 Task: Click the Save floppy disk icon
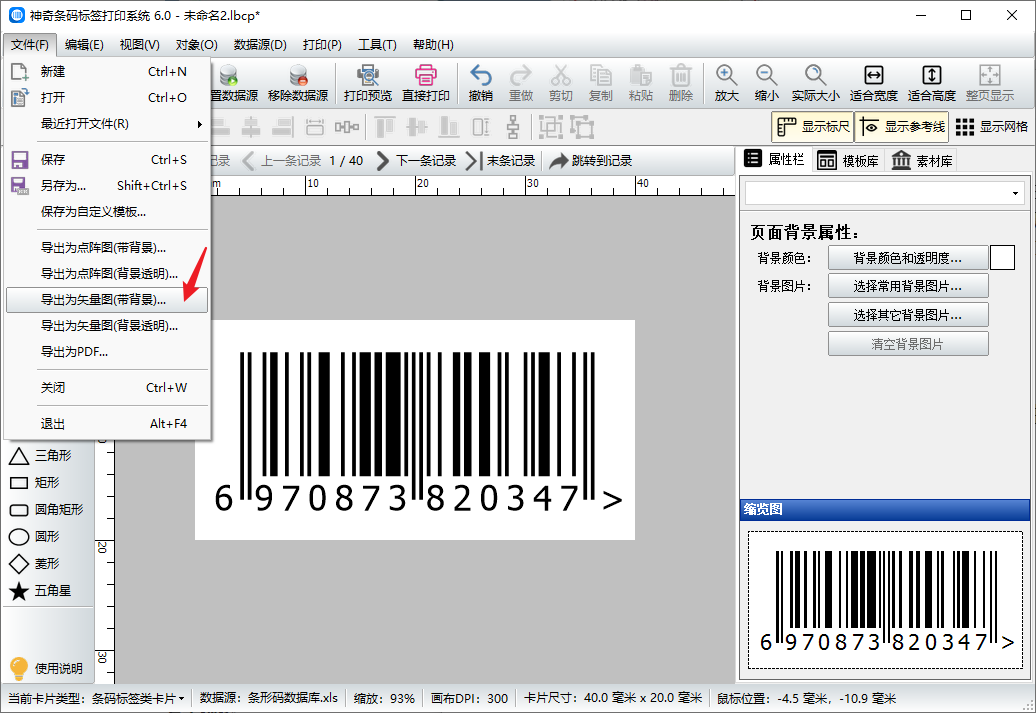(19, 159)
